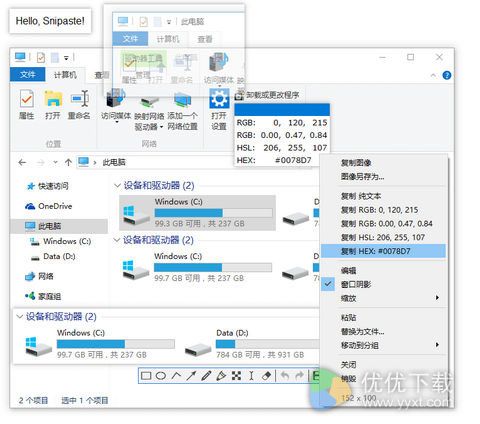Open quick access toolbar dropdown arrow in Explorer title bar
This screenshot has height=424, width=480.
66,58
